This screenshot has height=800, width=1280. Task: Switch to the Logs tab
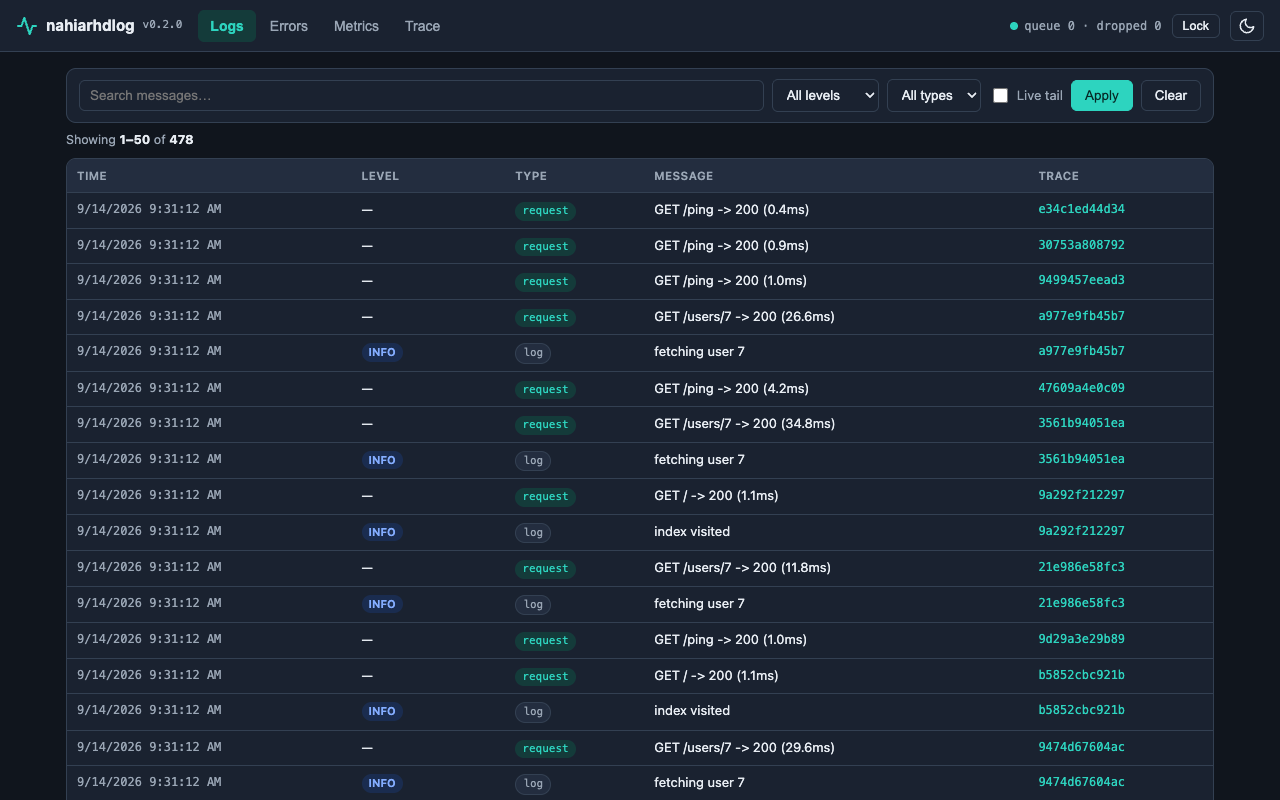[227, 26]
